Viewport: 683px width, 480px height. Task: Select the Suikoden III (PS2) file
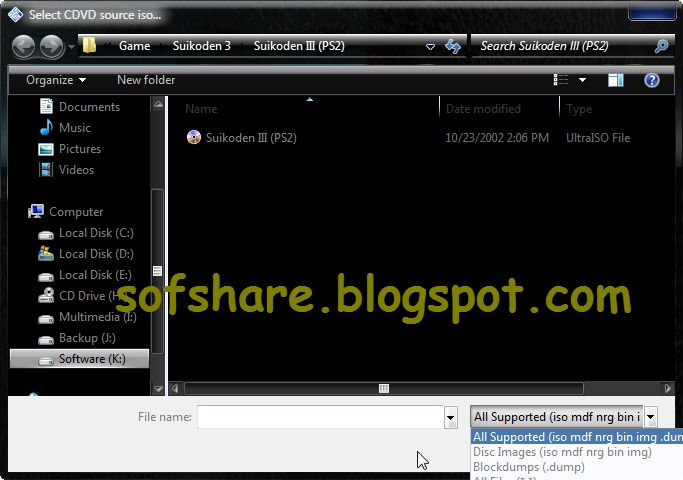click(251, 138)
